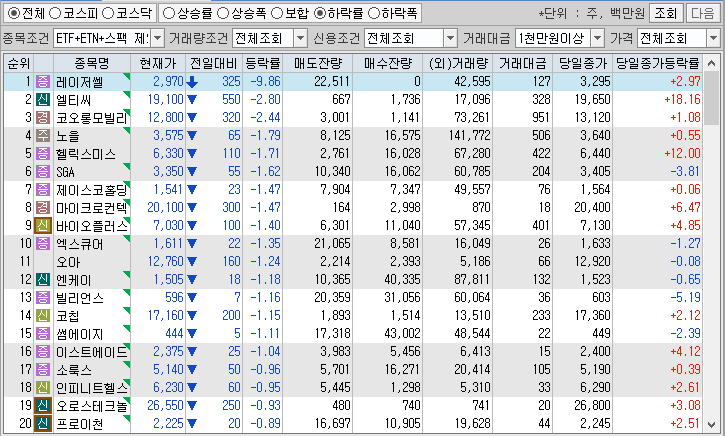
Task: Select the 상승폭 radio button
Action: click(x=223, y=13)
